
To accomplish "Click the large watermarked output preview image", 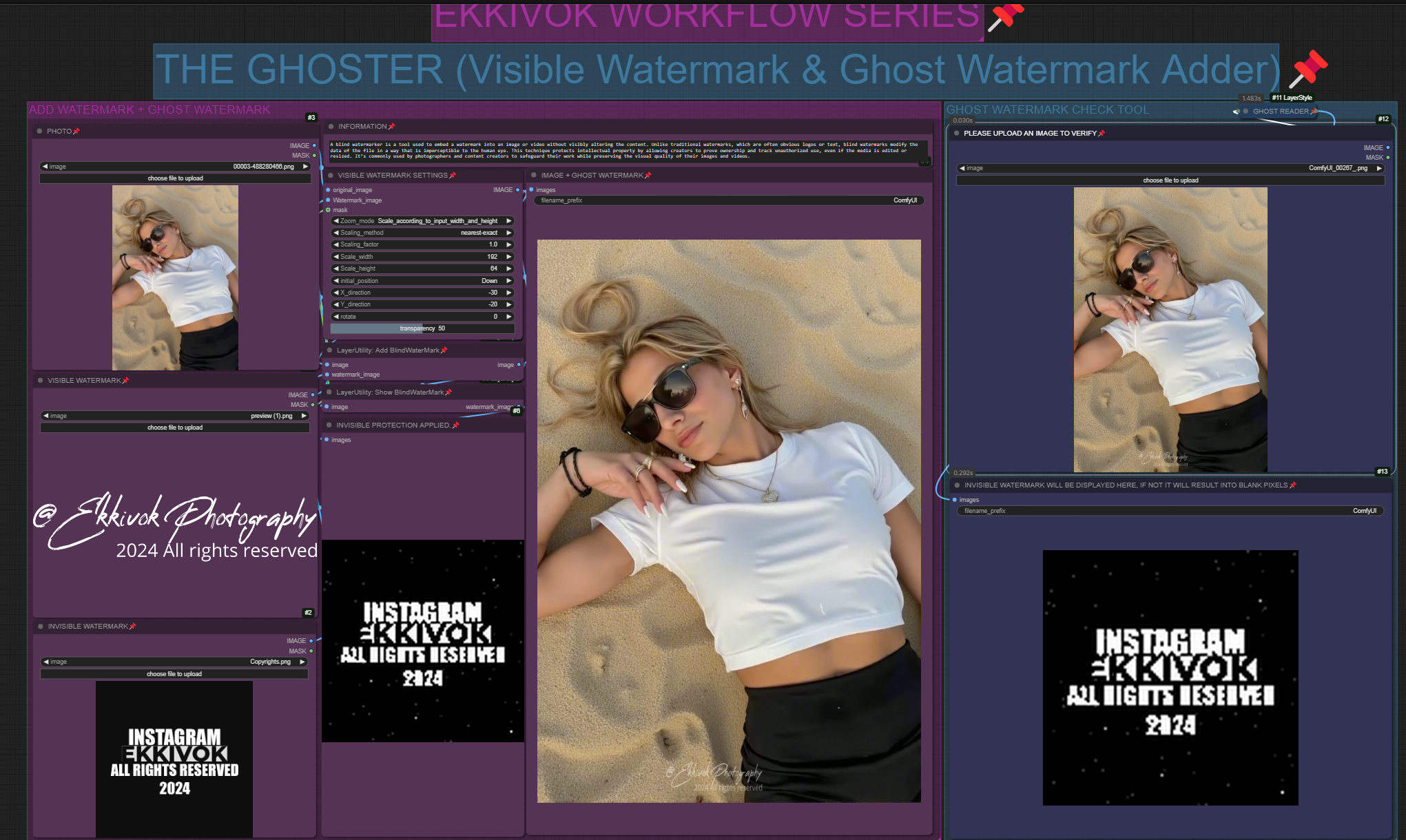I will pos(729,521).
